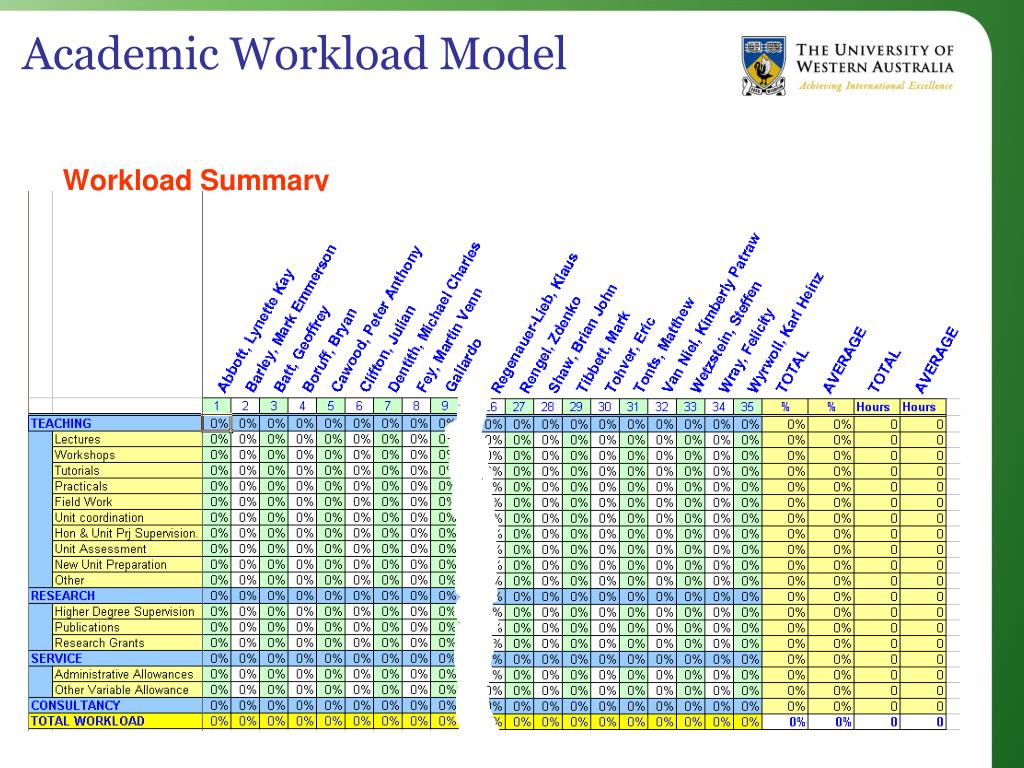Click column number 35 header cell
The width and height of the screenshot is (1024, 768).
[747, 406]
